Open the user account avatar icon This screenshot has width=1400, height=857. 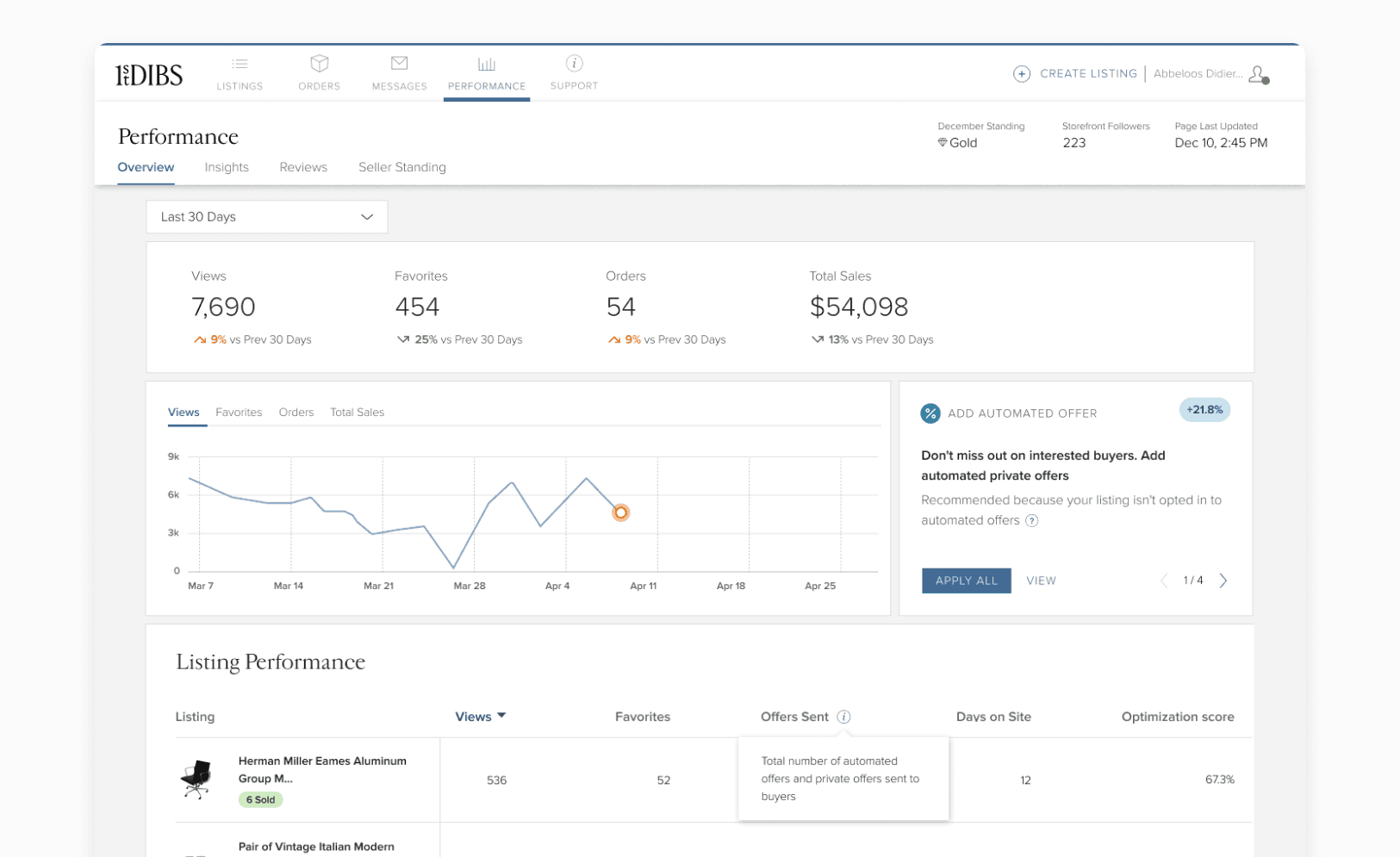pyautogui.click(x=1259, y=75)
